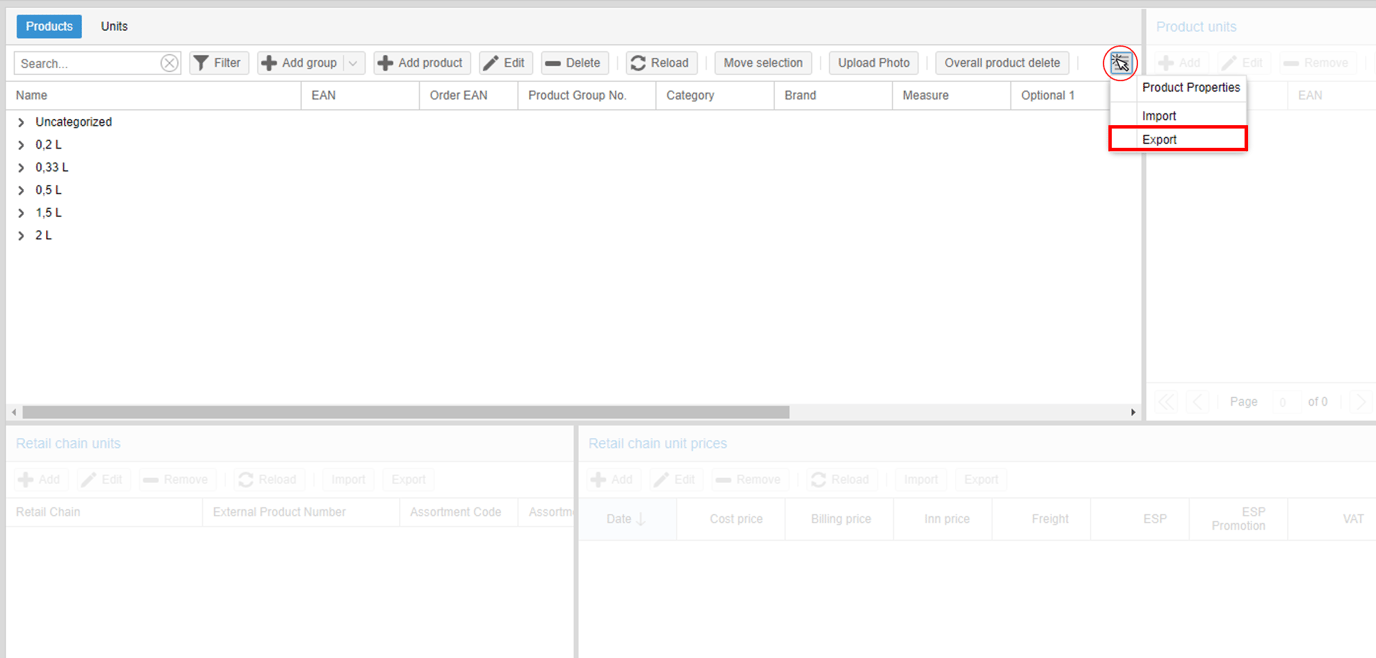Clear the search box with the X icon
The image size is (1376, 658).
point(169,63)
